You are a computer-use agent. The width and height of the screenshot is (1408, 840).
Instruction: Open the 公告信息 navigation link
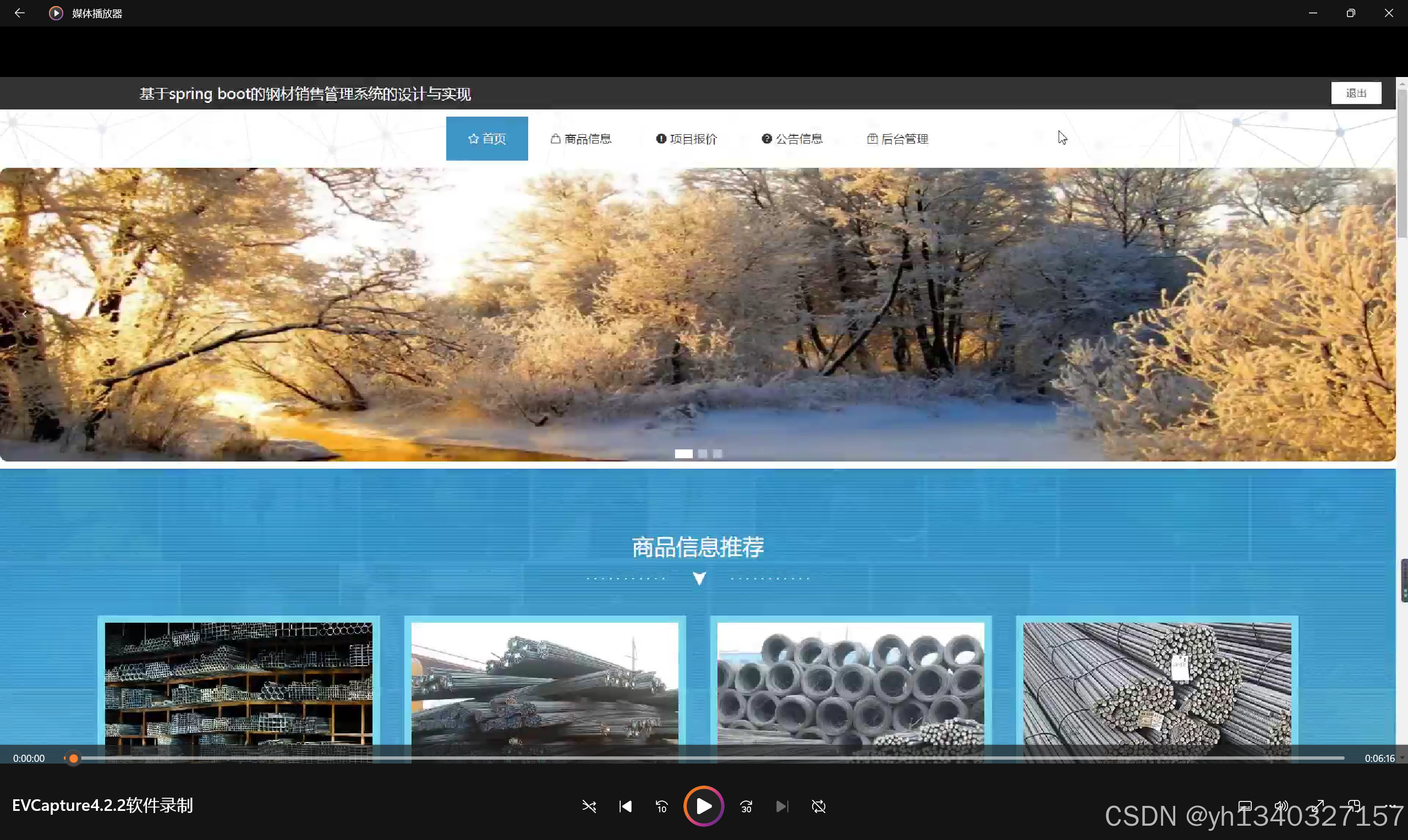(792, 139)
